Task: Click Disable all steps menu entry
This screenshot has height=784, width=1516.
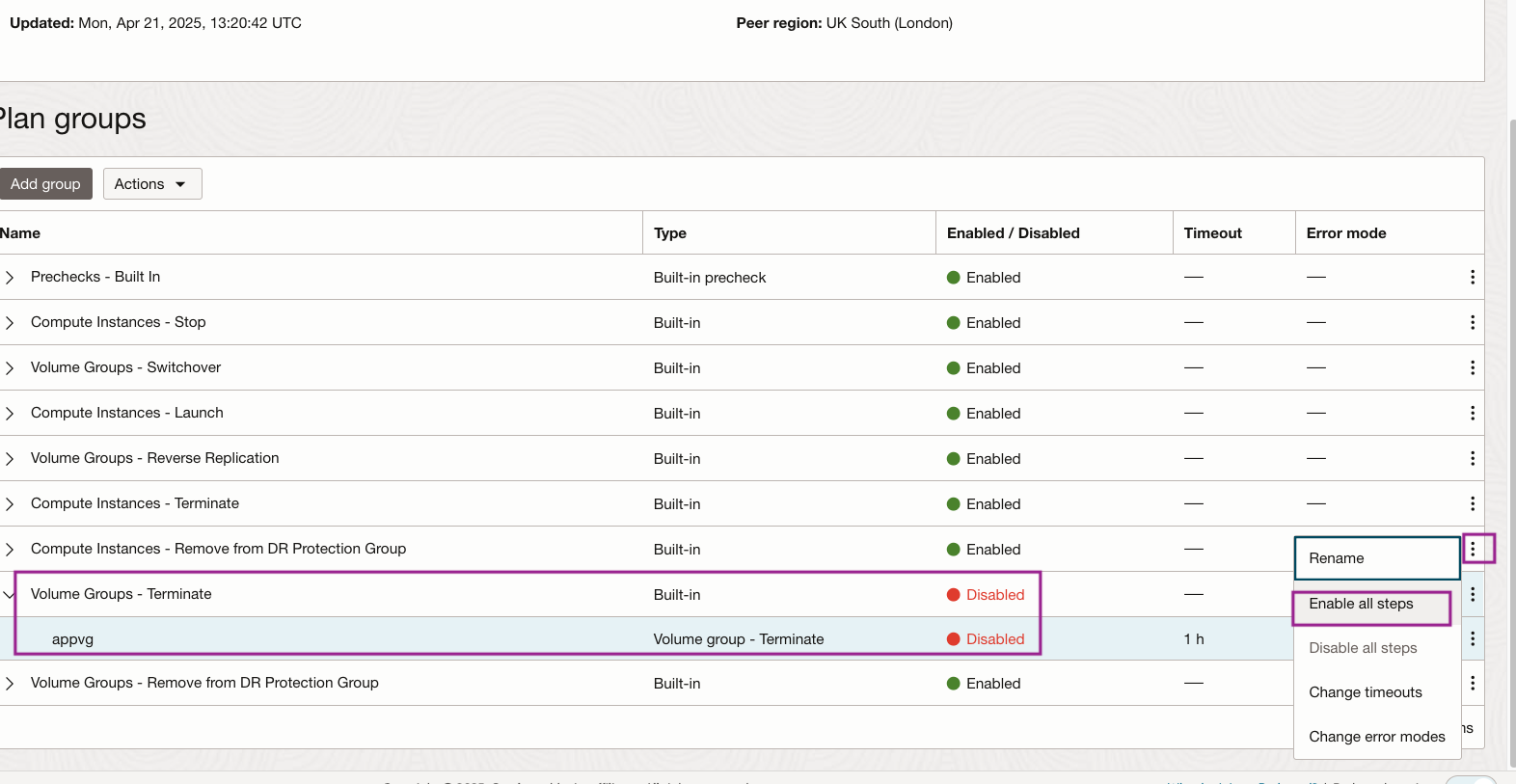Action: 1377,648
